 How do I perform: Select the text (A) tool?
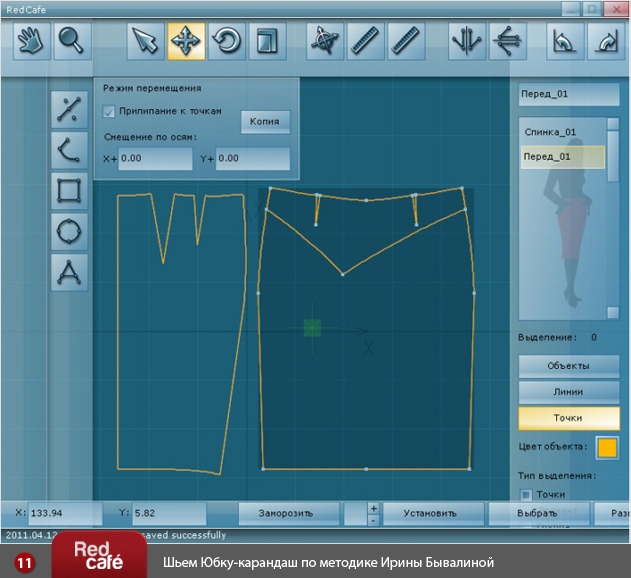pos(69,272)
